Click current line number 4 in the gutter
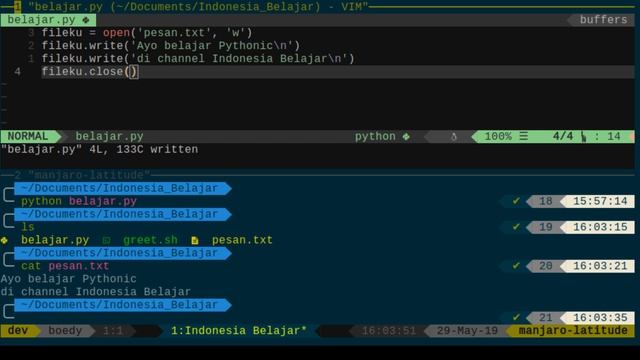This screenshot has height=360, width=640. point(17,72)
